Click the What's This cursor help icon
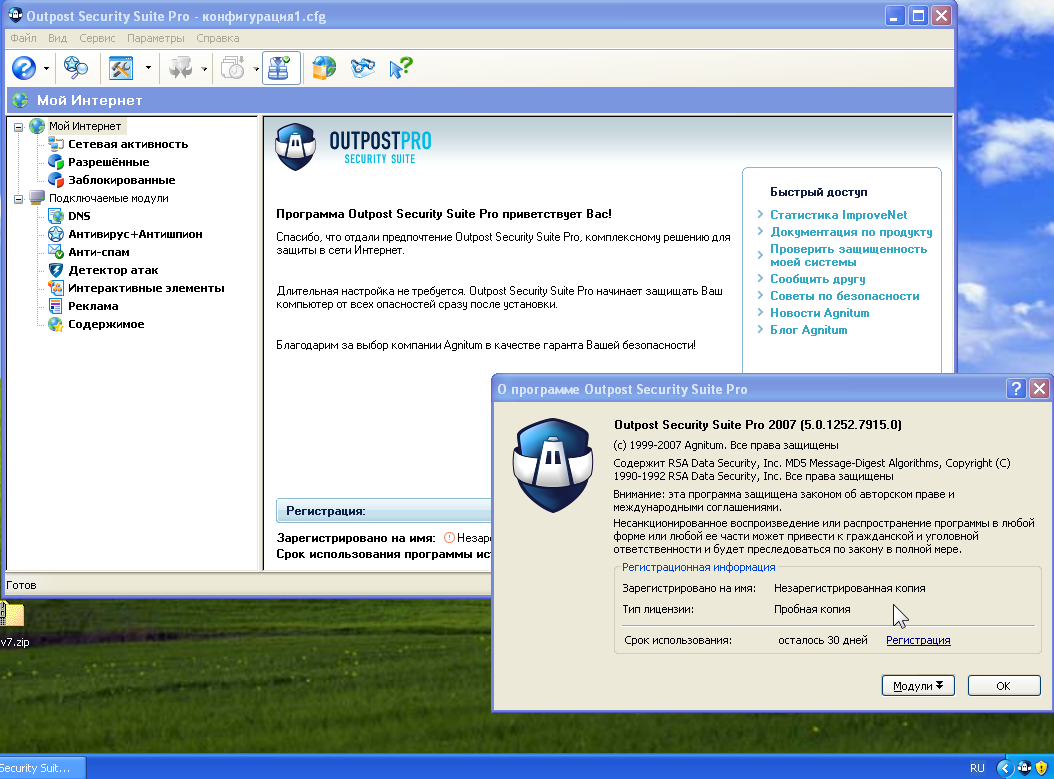Screen dimensions: 1054x779 (401, 69)
